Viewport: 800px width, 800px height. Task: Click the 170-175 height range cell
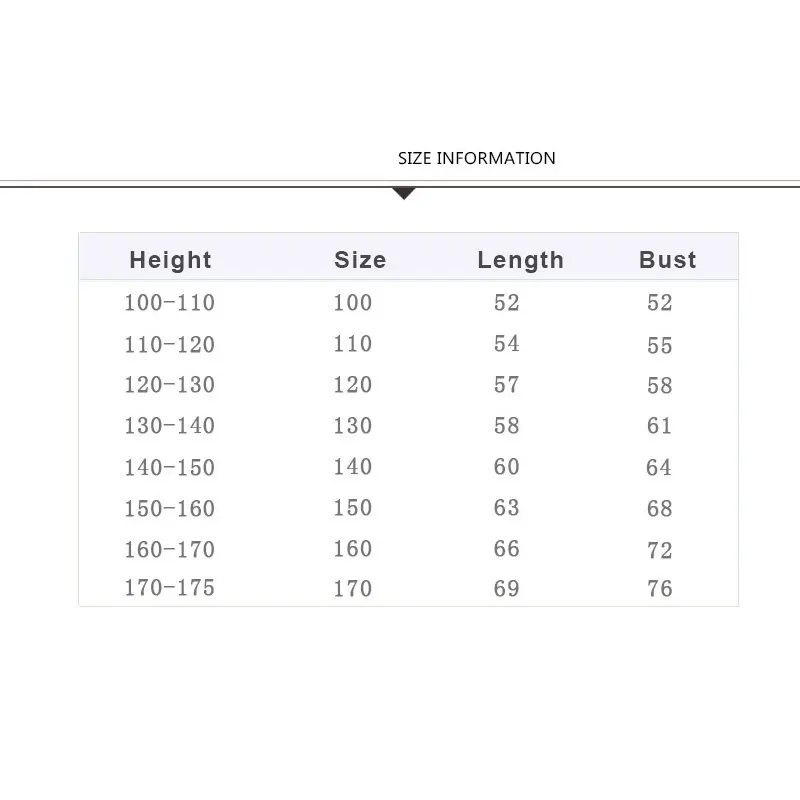click(169, 589)
